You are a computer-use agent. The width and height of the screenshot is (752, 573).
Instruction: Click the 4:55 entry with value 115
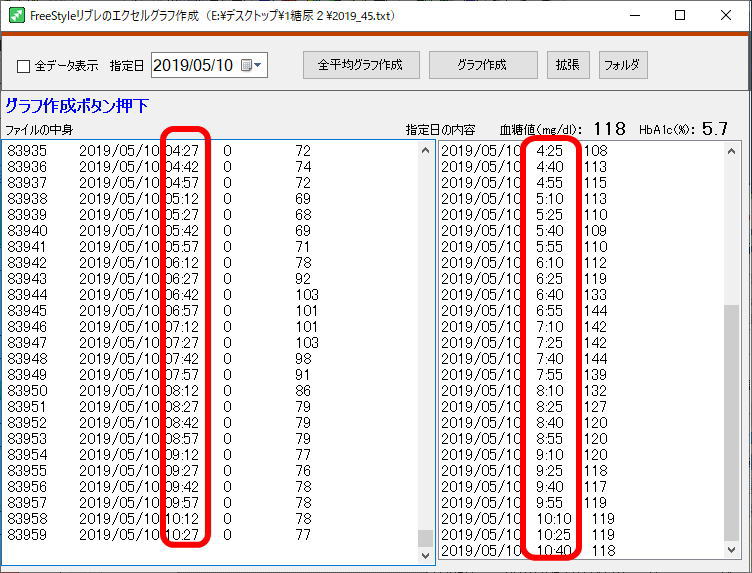pyautogui.click(x=524, y=183)
